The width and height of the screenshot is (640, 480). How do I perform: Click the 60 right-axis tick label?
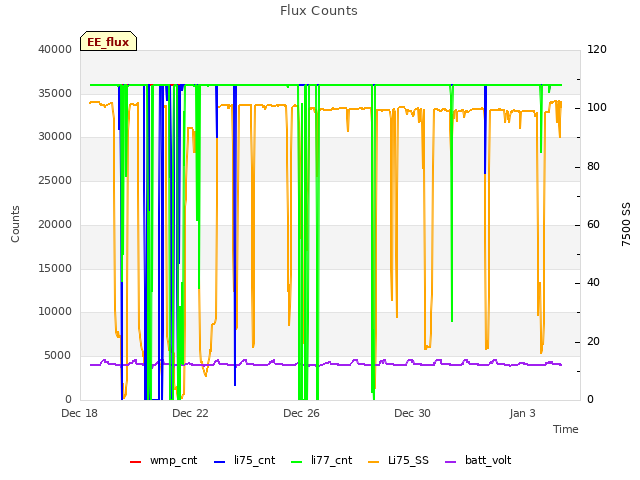point(593,224)
